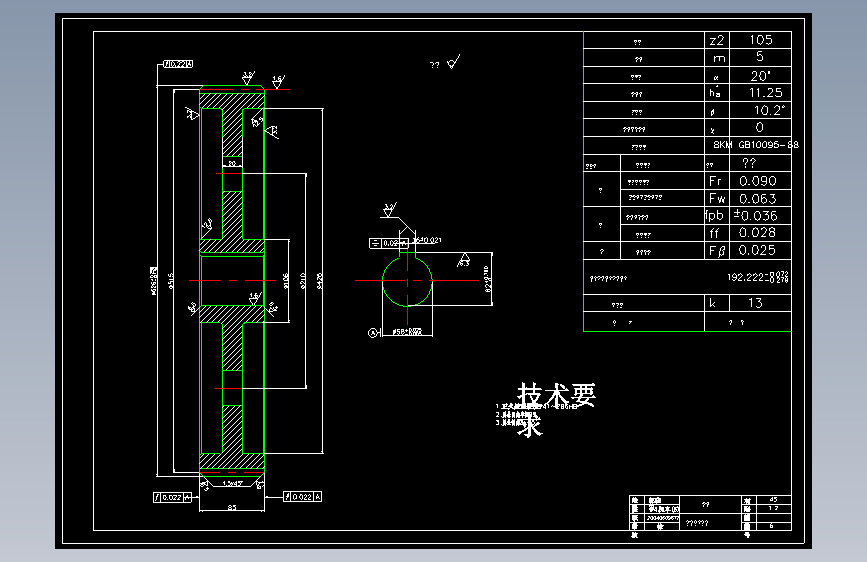Image resolution: width=867 pixels, height=562 pixels.
Task: Select the 'Fβ' symbol cell
Action: tap(717, 251)
